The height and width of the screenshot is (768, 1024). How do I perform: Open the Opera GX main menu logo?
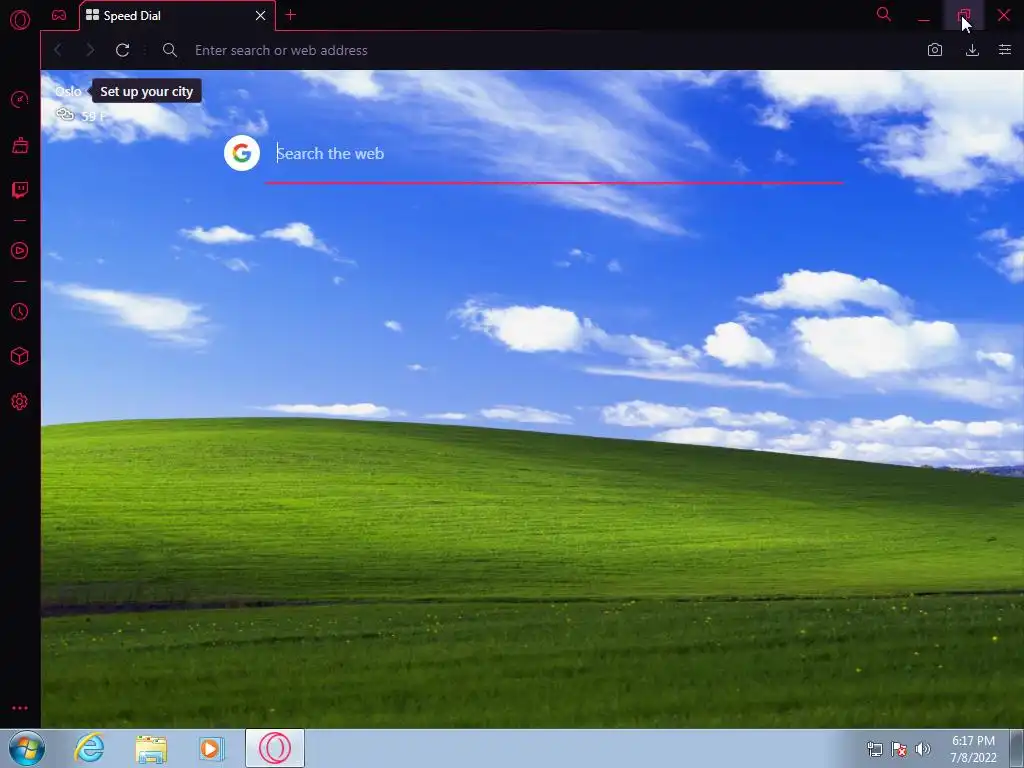(20, 20)
